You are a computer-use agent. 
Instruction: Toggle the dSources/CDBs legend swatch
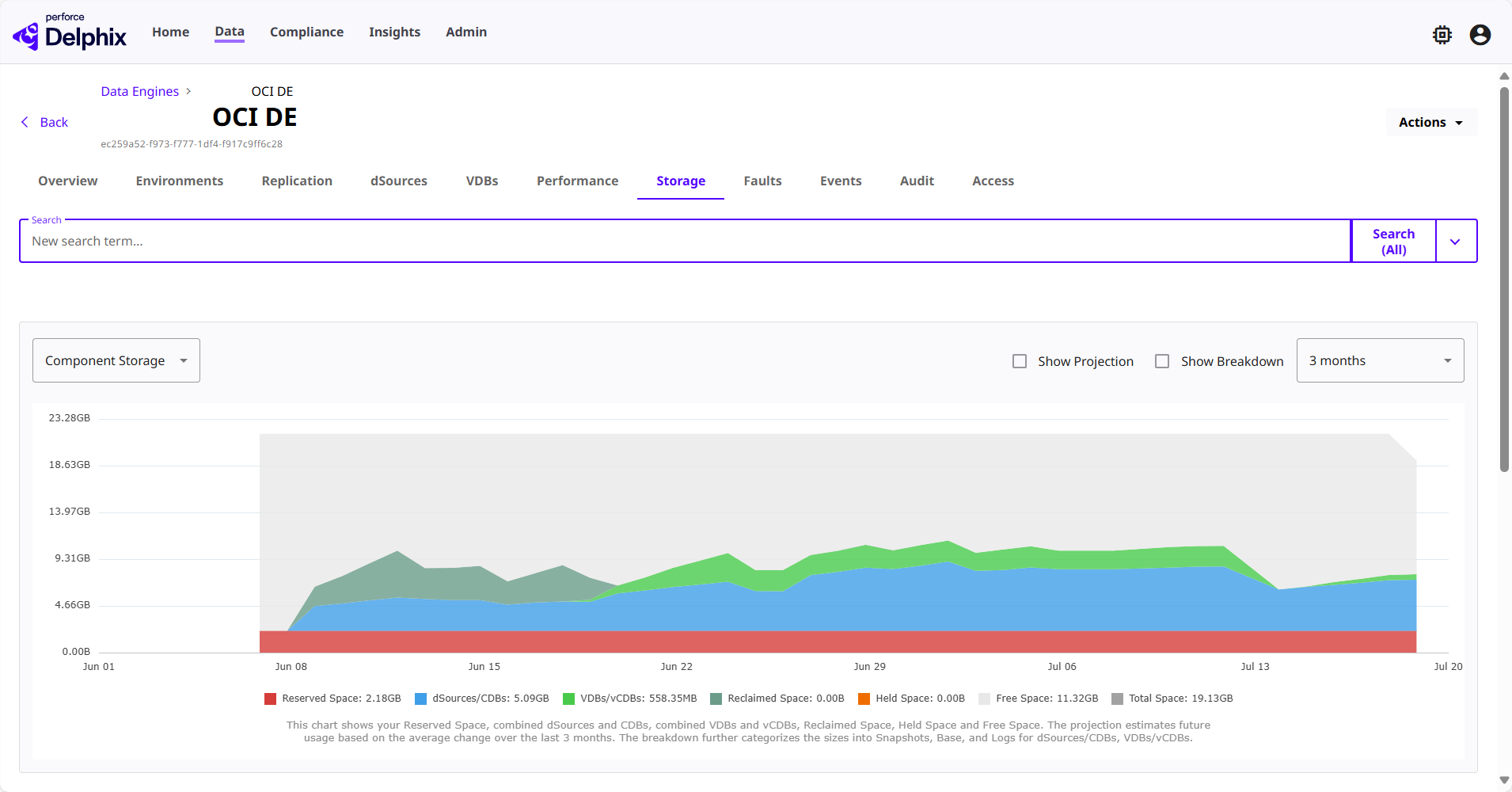pos(421,699)
